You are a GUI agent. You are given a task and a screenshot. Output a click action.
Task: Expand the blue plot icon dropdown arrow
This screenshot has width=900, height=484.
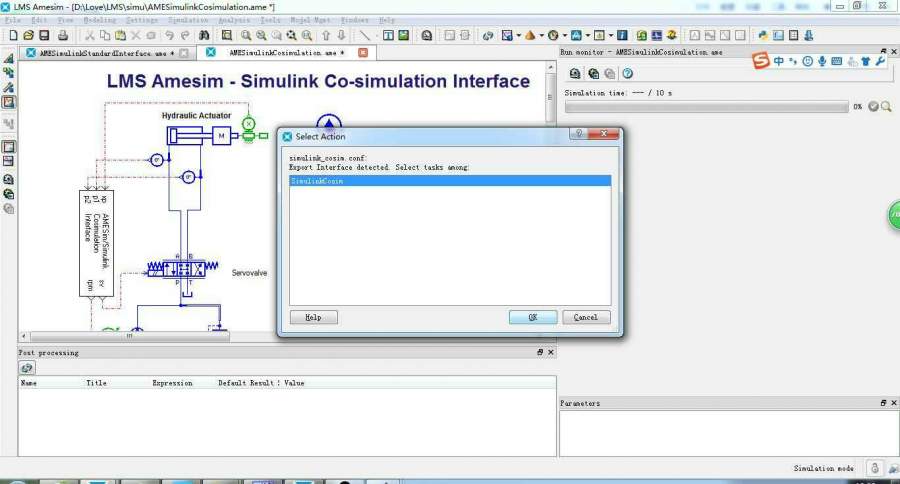(587, 36)
